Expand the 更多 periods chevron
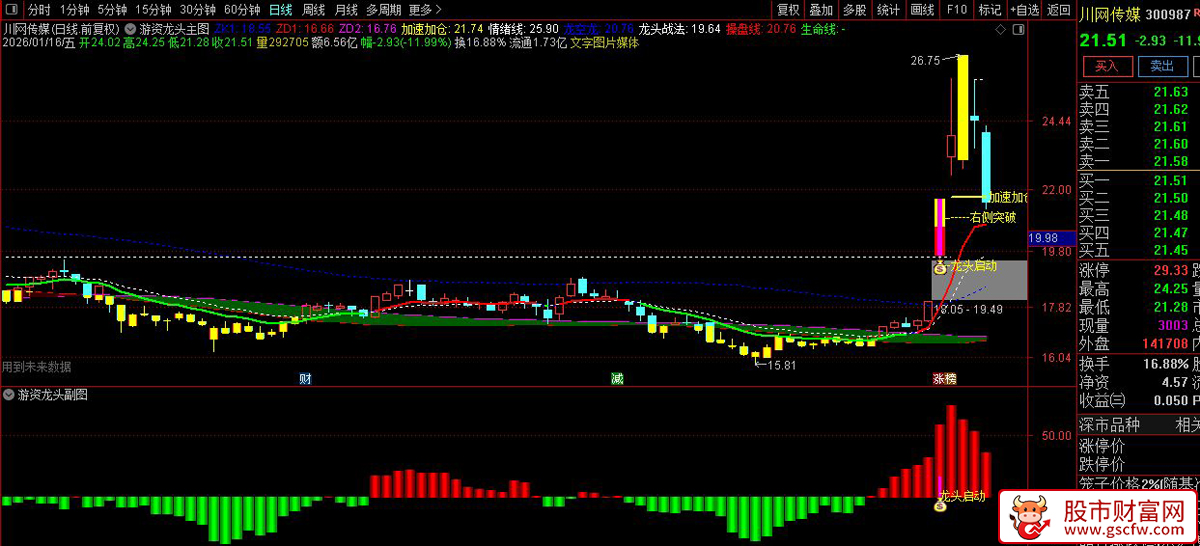1200x546 pixels. pyautogui.click(x=441, y=11)
